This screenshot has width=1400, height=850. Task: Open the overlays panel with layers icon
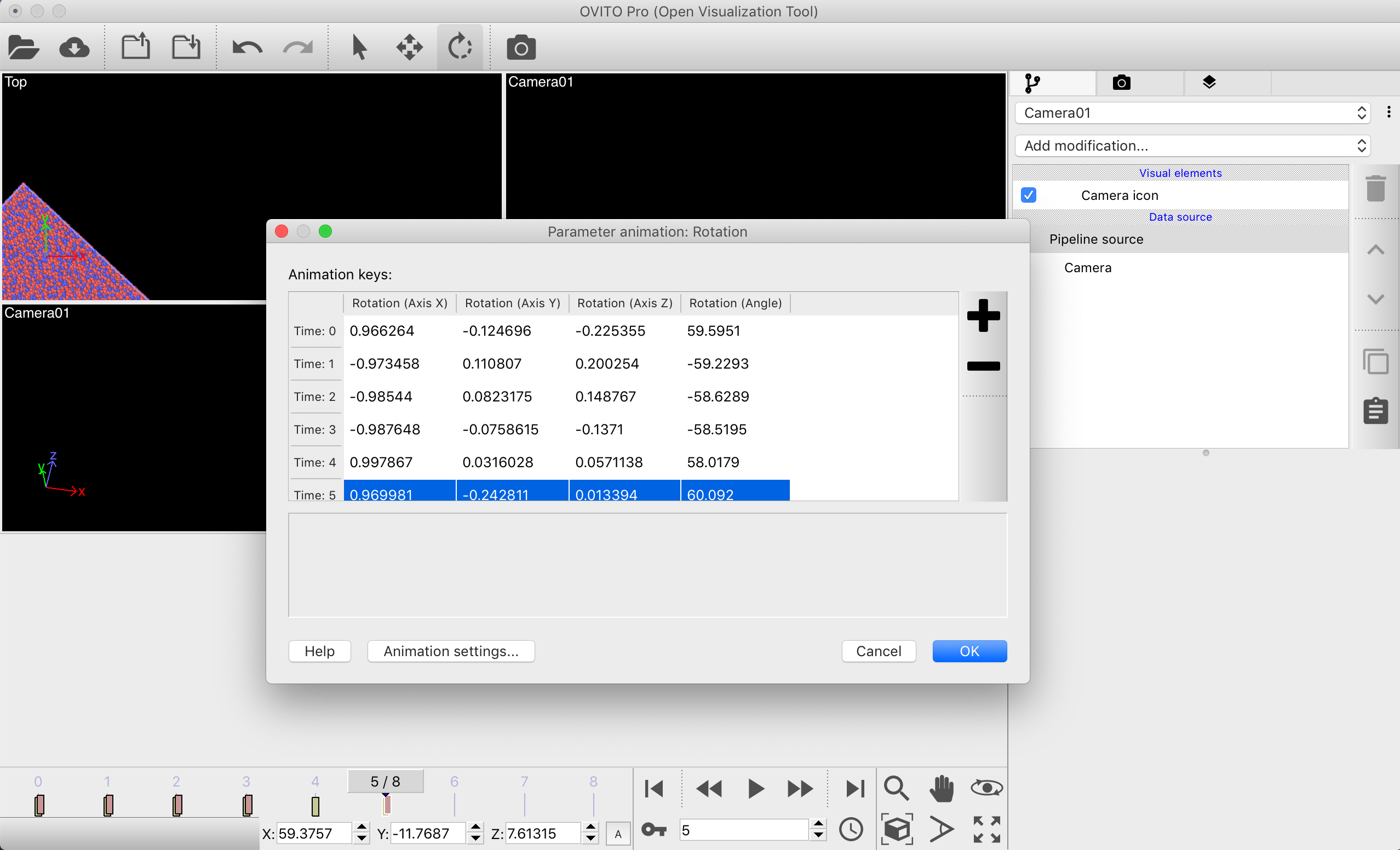pyautogui.click(x=1209, y=83)
